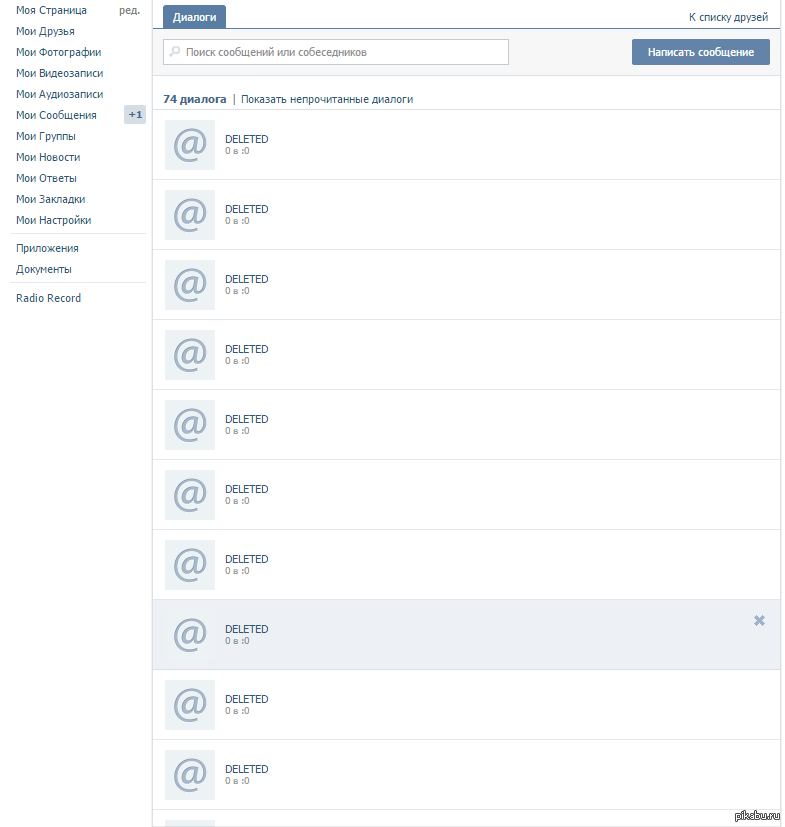
Task: Open Мои Друзья in the sidebar
Action: (45, 31)
